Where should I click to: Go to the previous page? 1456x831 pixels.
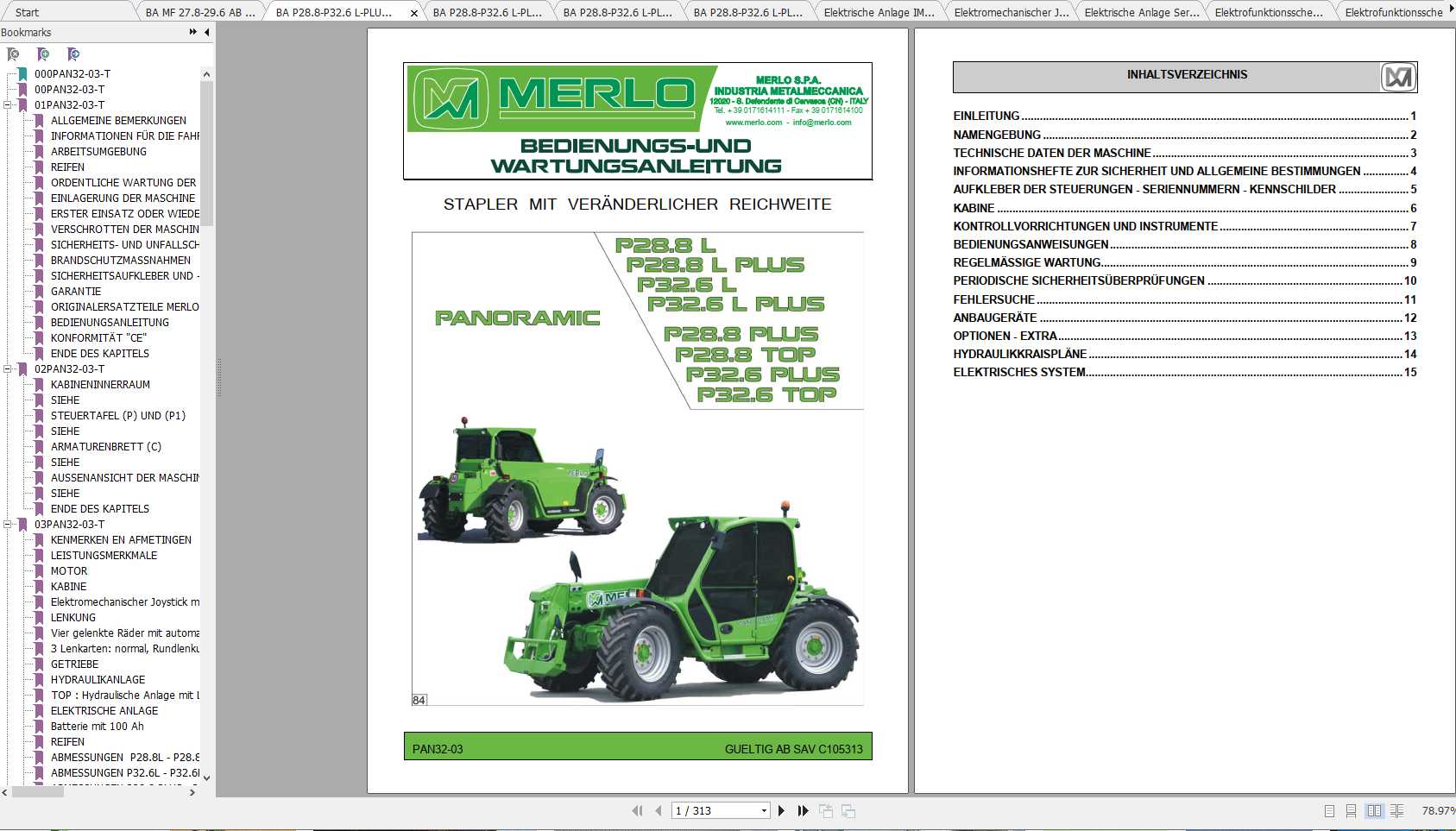pos(659,810)
